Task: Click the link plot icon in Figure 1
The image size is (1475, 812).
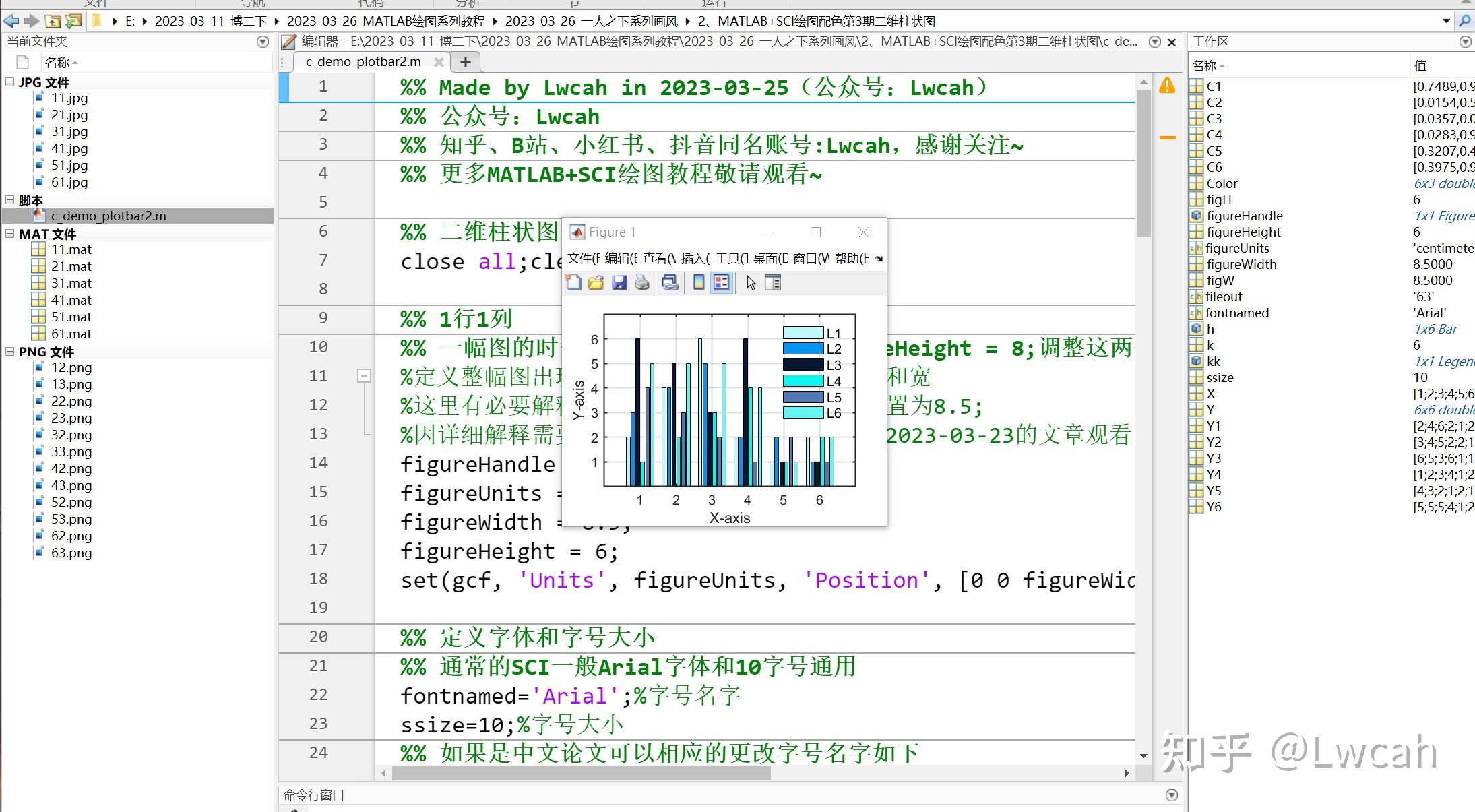Action: point(670,282)
